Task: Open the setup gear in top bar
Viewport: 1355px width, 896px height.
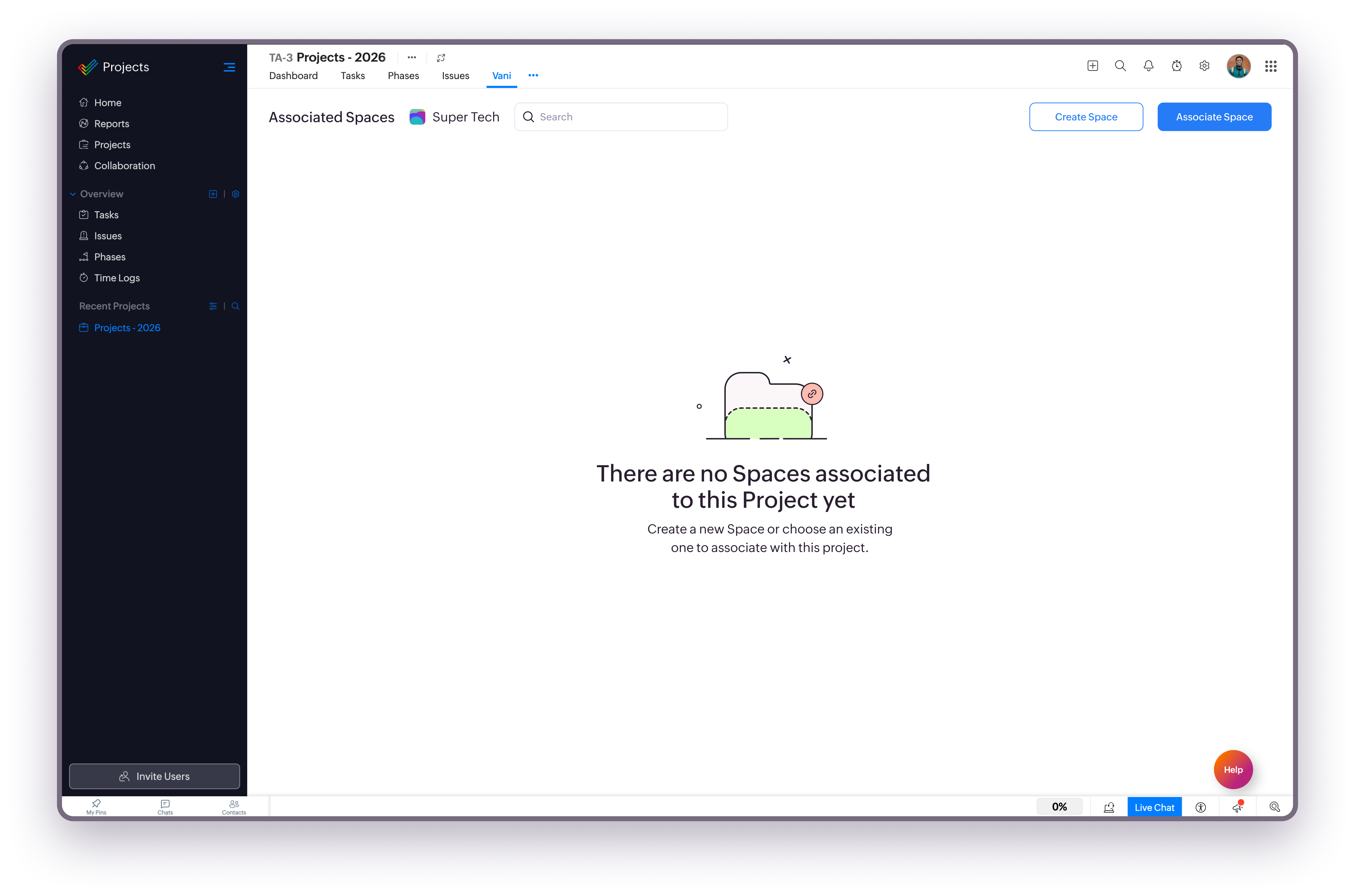Action: coord(1204,66)
